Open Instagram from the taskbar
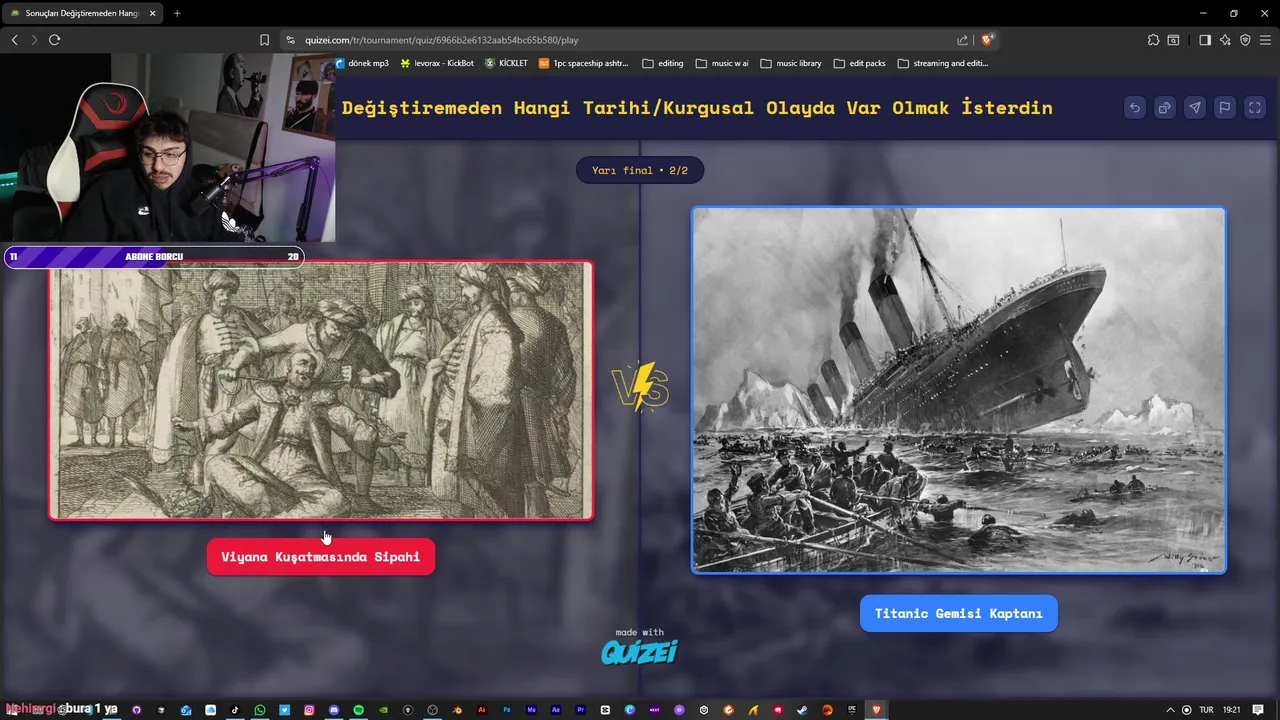This screenshot has width=1280, height=720. (309, 710)
